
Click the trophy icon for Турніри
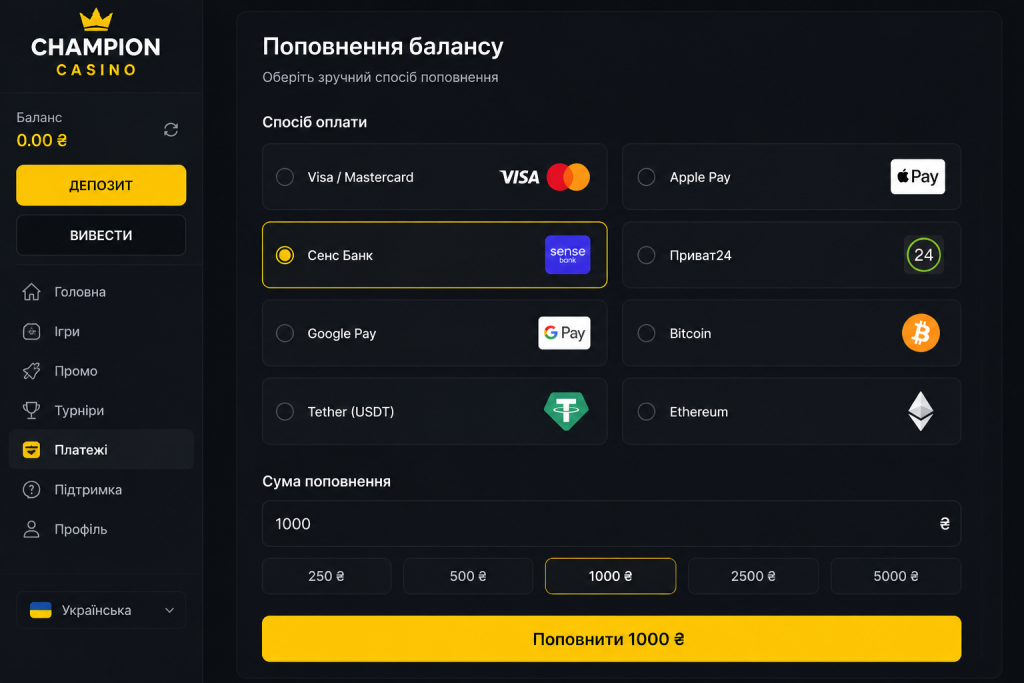coord(31,411)
